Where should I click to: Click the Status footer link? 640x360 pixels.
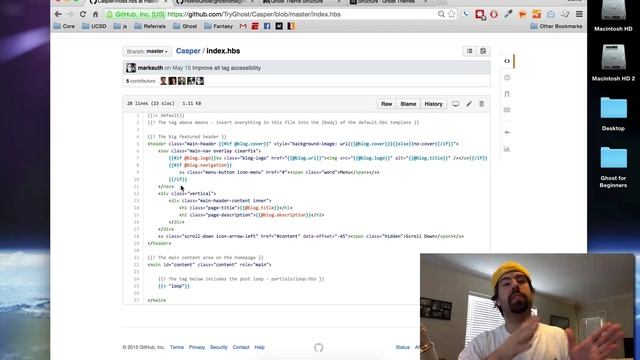tap(402, 347)
